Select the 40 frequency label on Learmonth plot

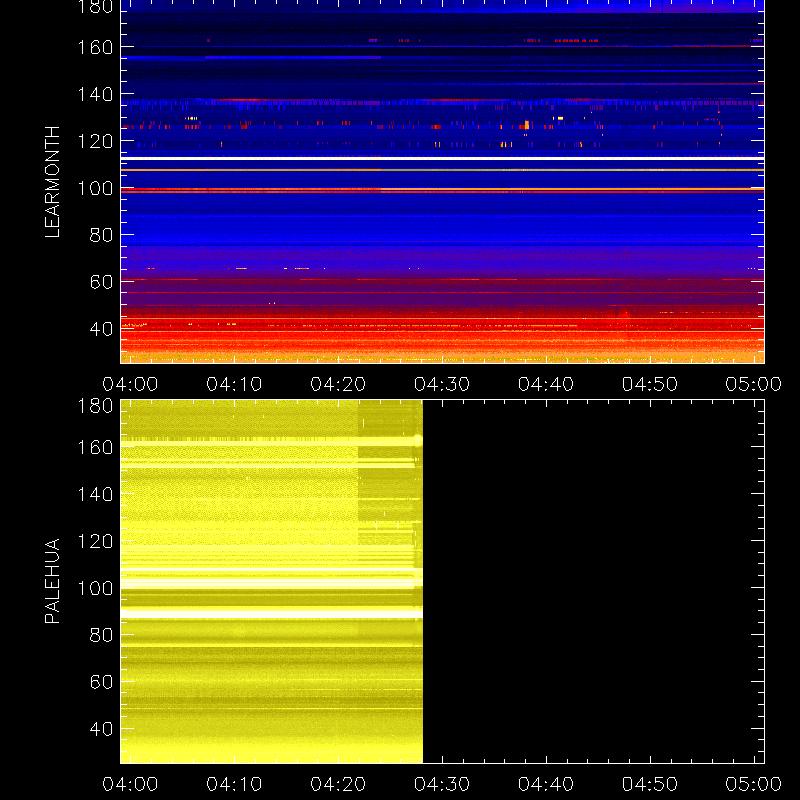pyautogui.click(x=101, y=329)
